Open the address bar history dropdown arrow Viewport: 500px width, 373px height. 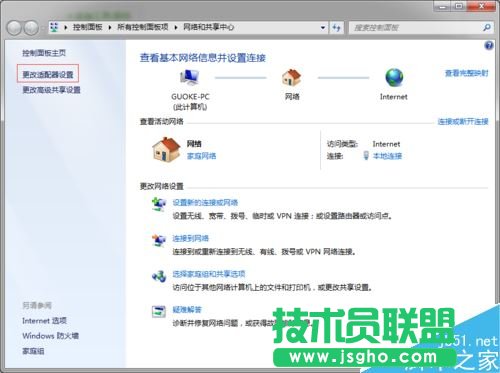coord(323,28)
